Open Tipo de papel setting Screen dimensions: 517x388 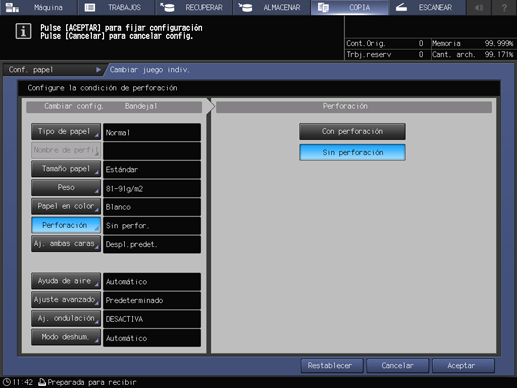coord(66,132)
